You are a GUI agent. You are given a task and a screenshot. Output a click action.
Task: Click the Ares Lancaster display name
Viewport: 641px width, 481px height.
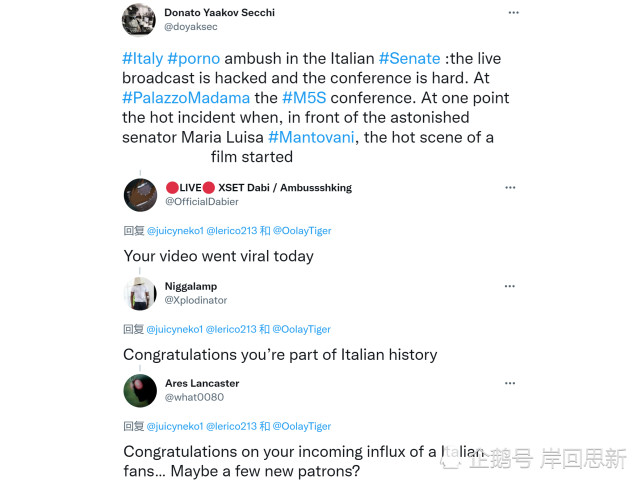[x=201, y=383]
